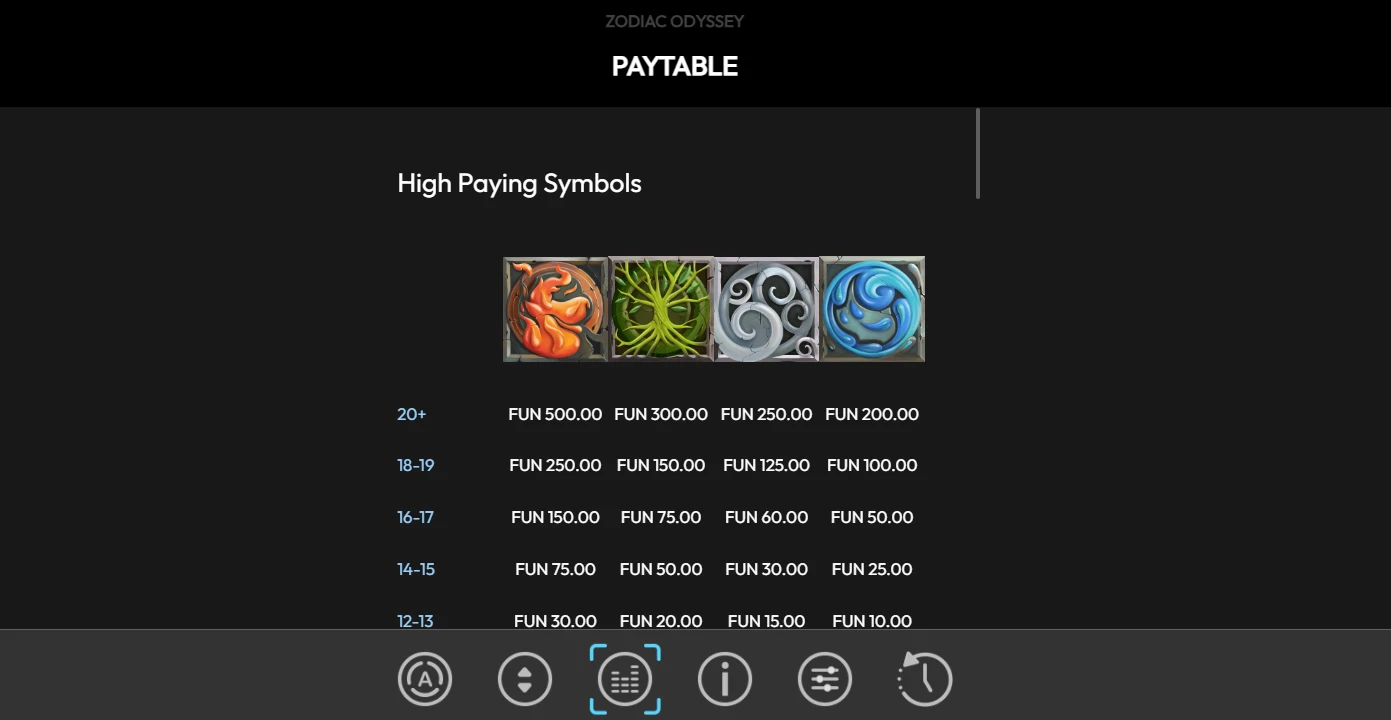Click the FUN 125.00 payout value
The width and height of the screenshot is (1391, 720).
[767, 465]
